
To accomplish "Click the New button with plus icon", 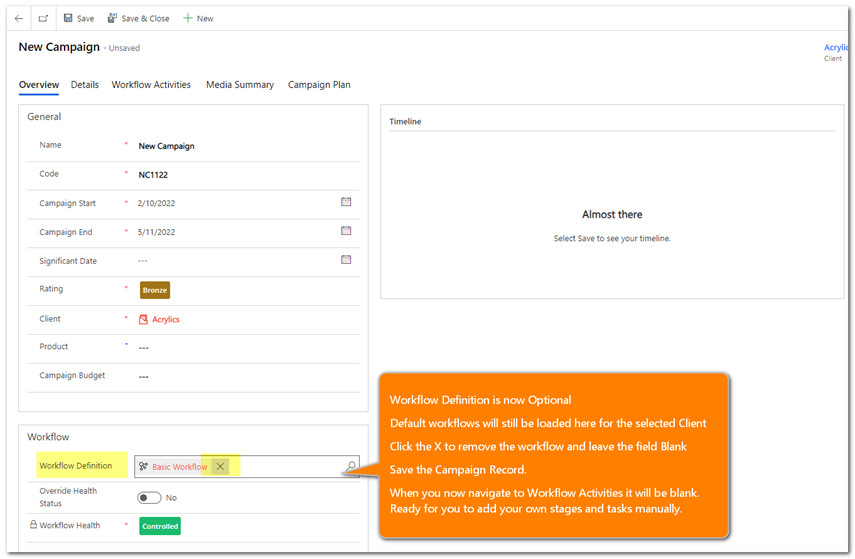I will [198, 18].
